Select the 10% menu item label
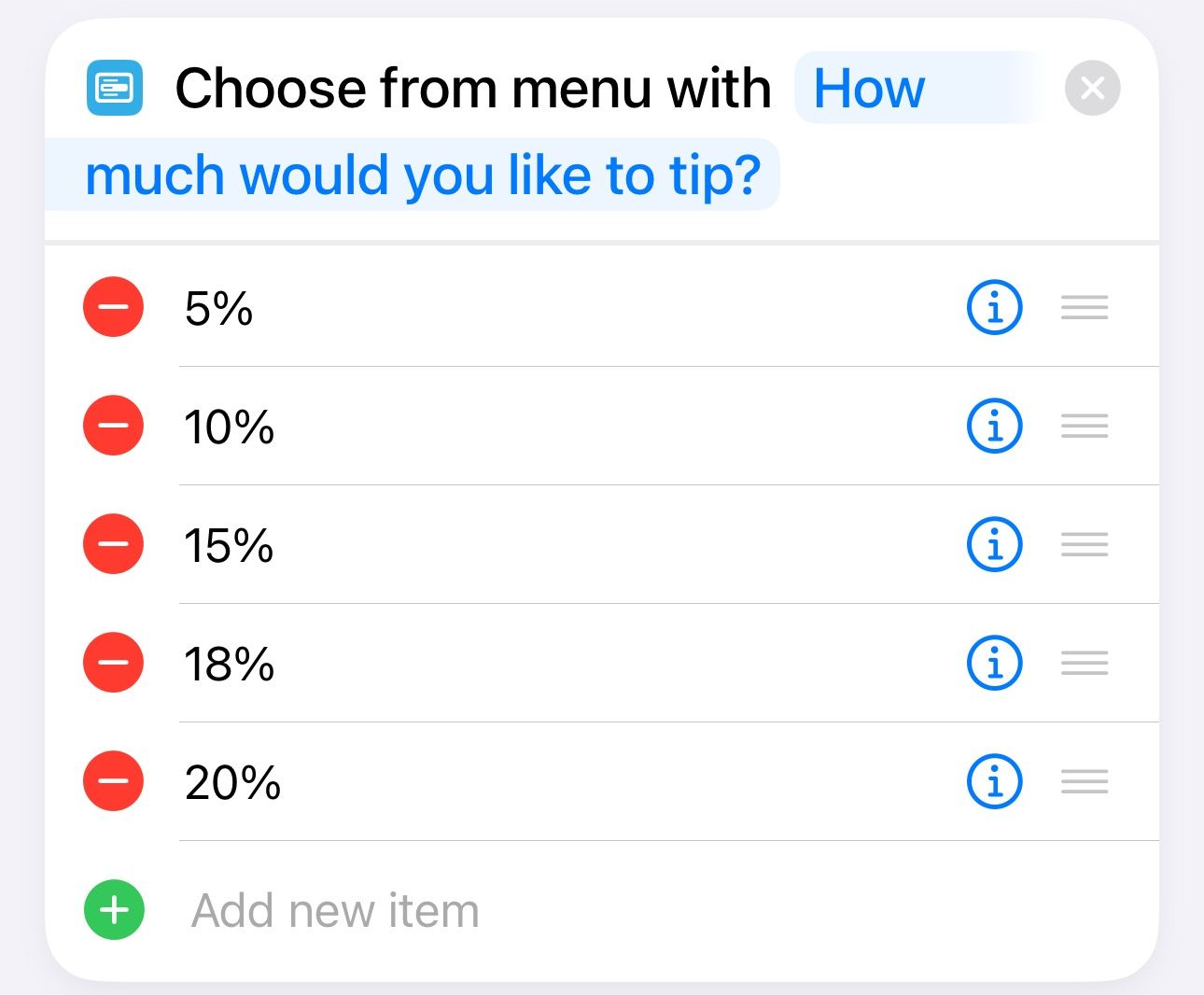This screenshot has width=1204, height=995. coord(229,427)
